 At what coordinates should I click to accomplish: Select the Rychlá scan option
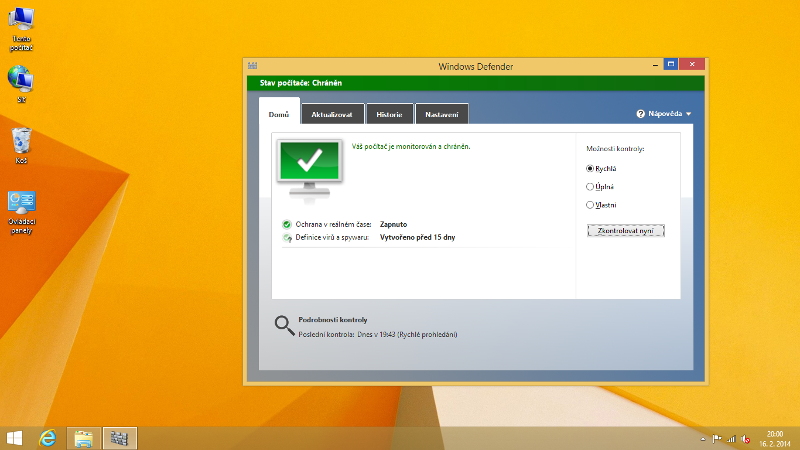590,169
